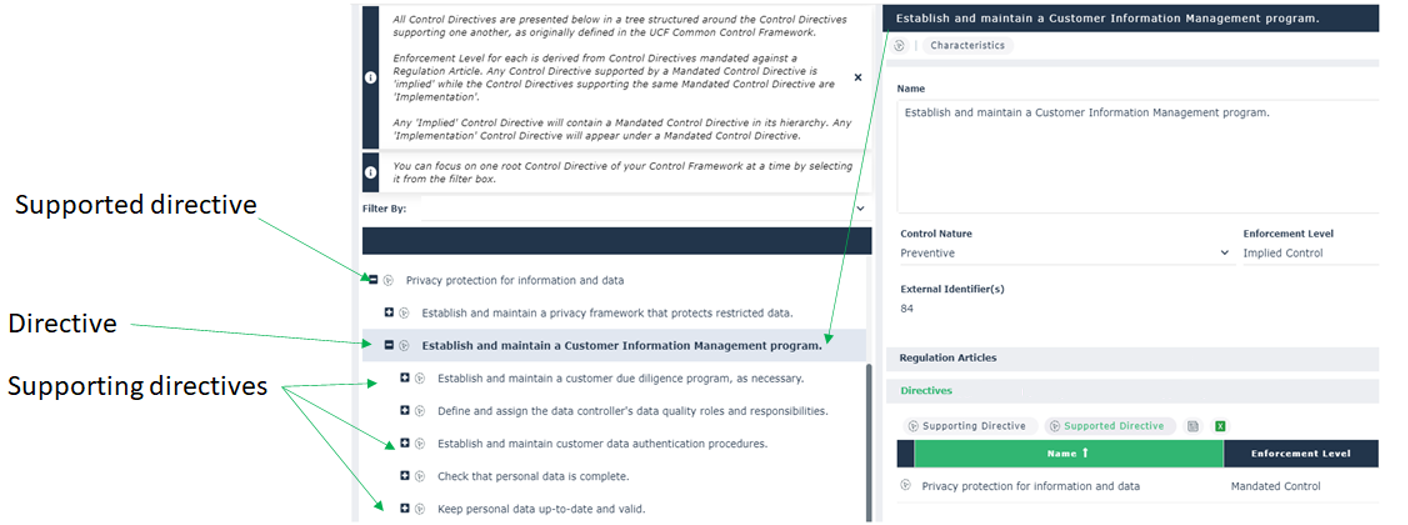Click directive icon next to Check that personal data
The width and height of the screenshot is (1408, 525).
point(420,477)
